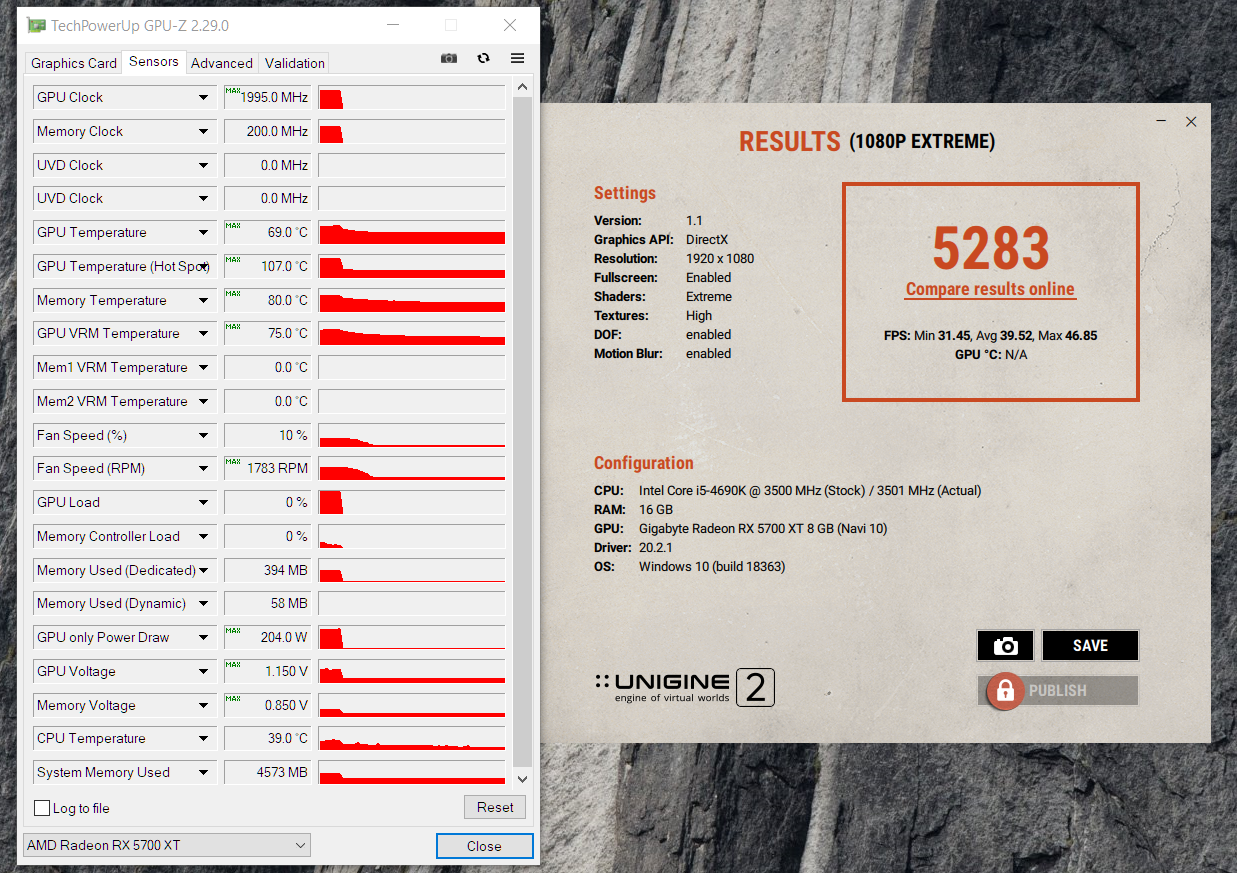The height and width of the screenshot is (873, 1237).
Task: Open Memory Used (Dynamic) dropdown
Action: coord(204,603)
